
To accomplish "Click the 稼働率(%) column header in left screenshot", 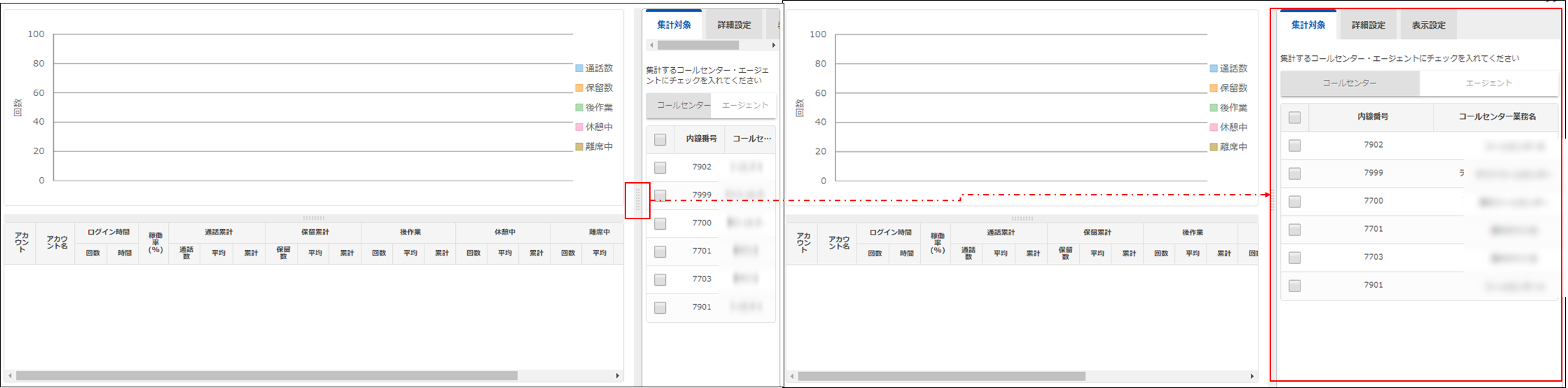I will click(x=155, y=243).
